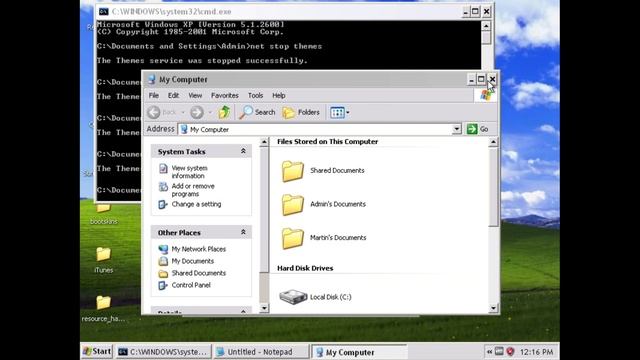Click file list scrollbar down arrow
Image resolution: width=640 pixels, height=360 pixels.
[x=493, y=308]
